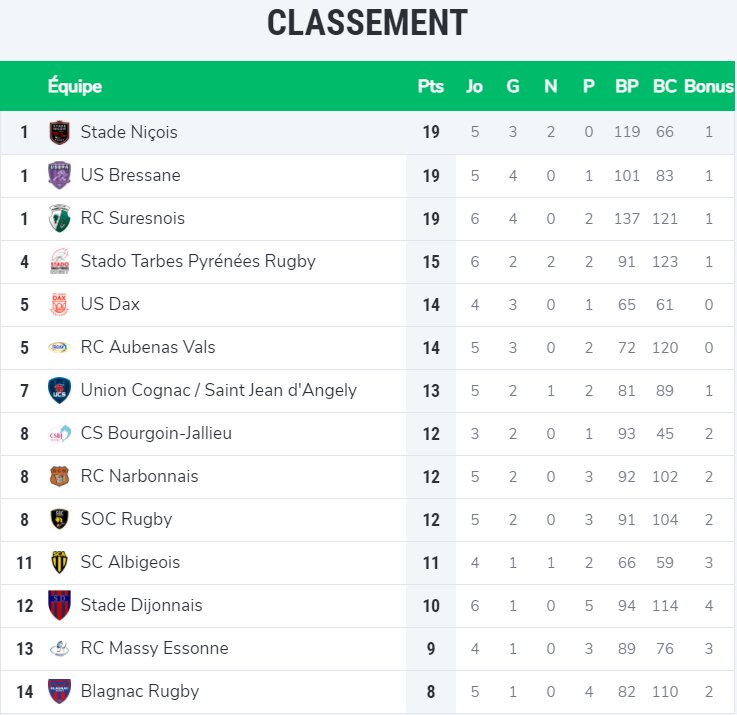Click Stade Niçois 19 points cell

[x=431, y=132]
